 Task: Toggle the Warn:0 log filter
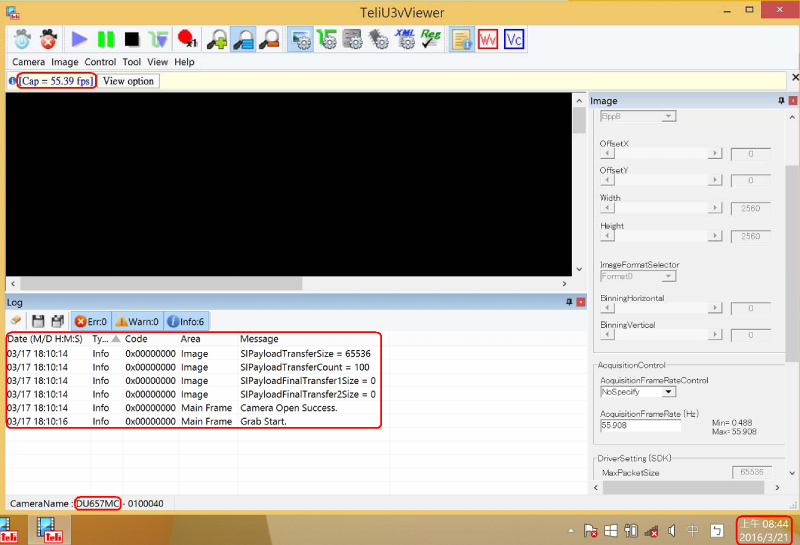(x=136, y=321)
